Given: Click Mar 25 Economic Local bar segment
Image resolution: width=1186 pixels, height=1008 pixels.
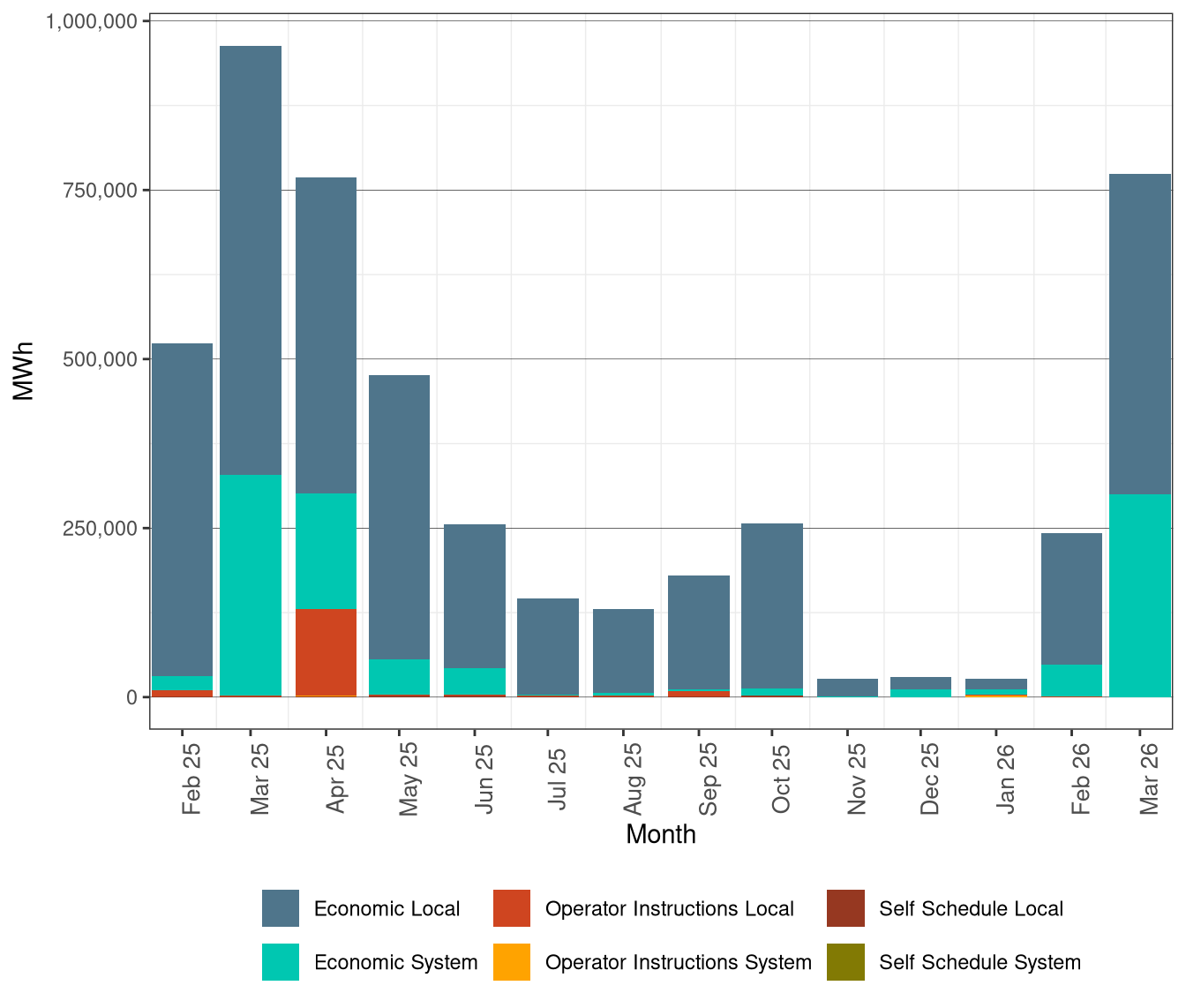Looking at the screenshot, I should 251,260.
